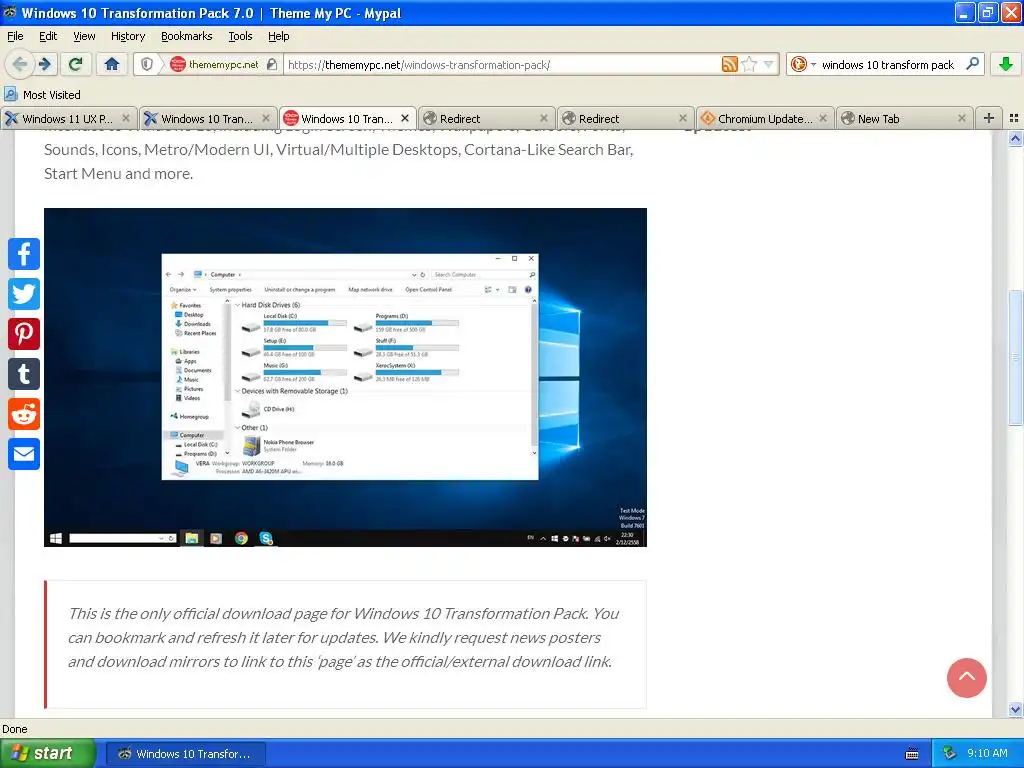Click the 9:10 AM clock

coord(987,753)
